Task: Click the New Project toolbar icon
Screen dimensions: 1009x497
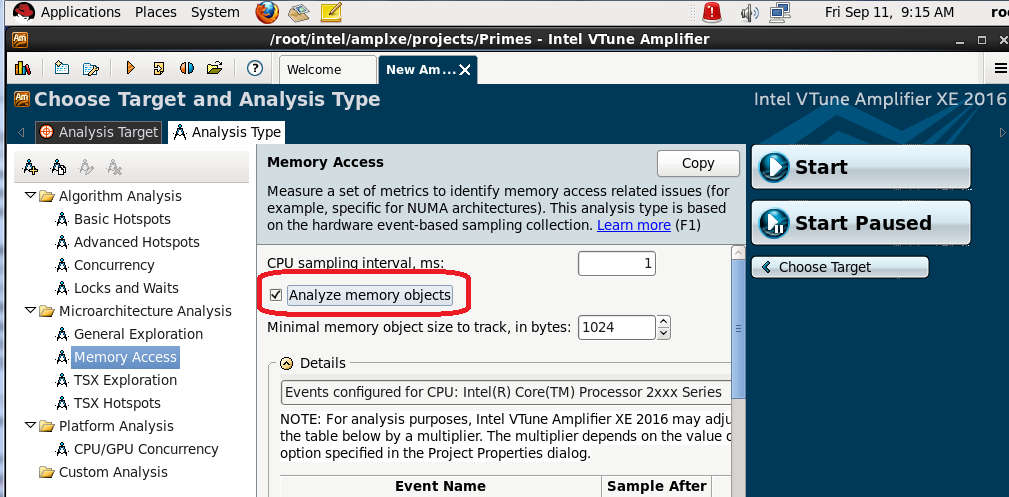Action: pos(62,69)
